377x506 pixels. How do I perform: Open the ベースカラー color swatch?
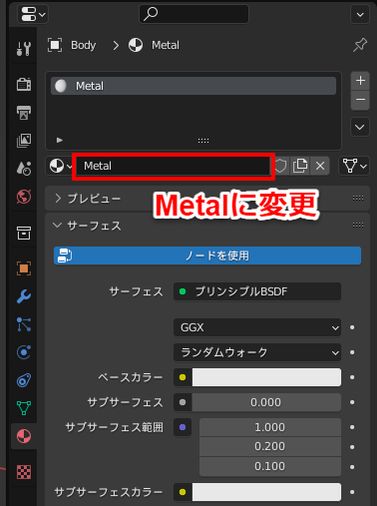point(266,377)
